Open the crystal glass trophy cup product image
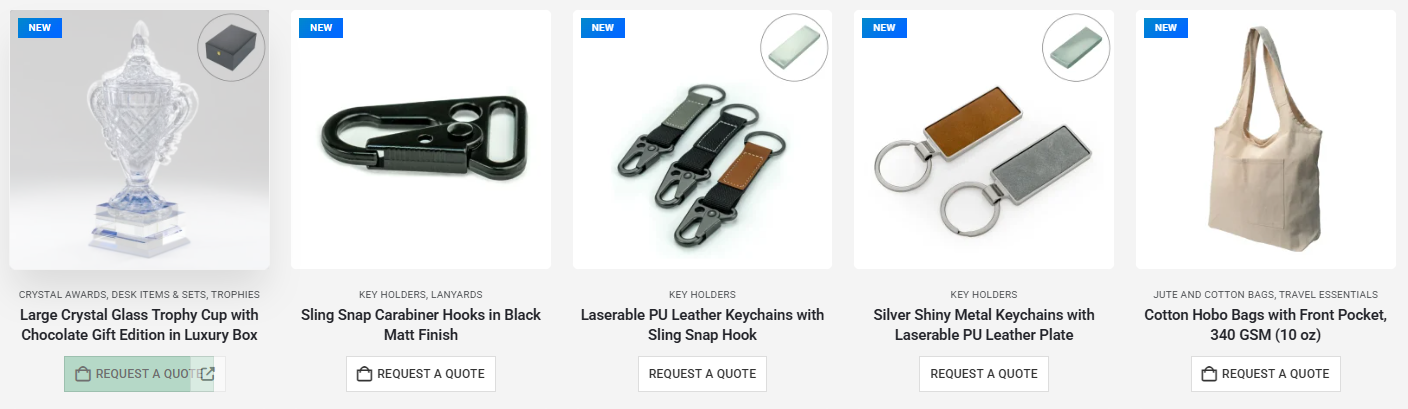1408x409 pixels. [140, 140]
